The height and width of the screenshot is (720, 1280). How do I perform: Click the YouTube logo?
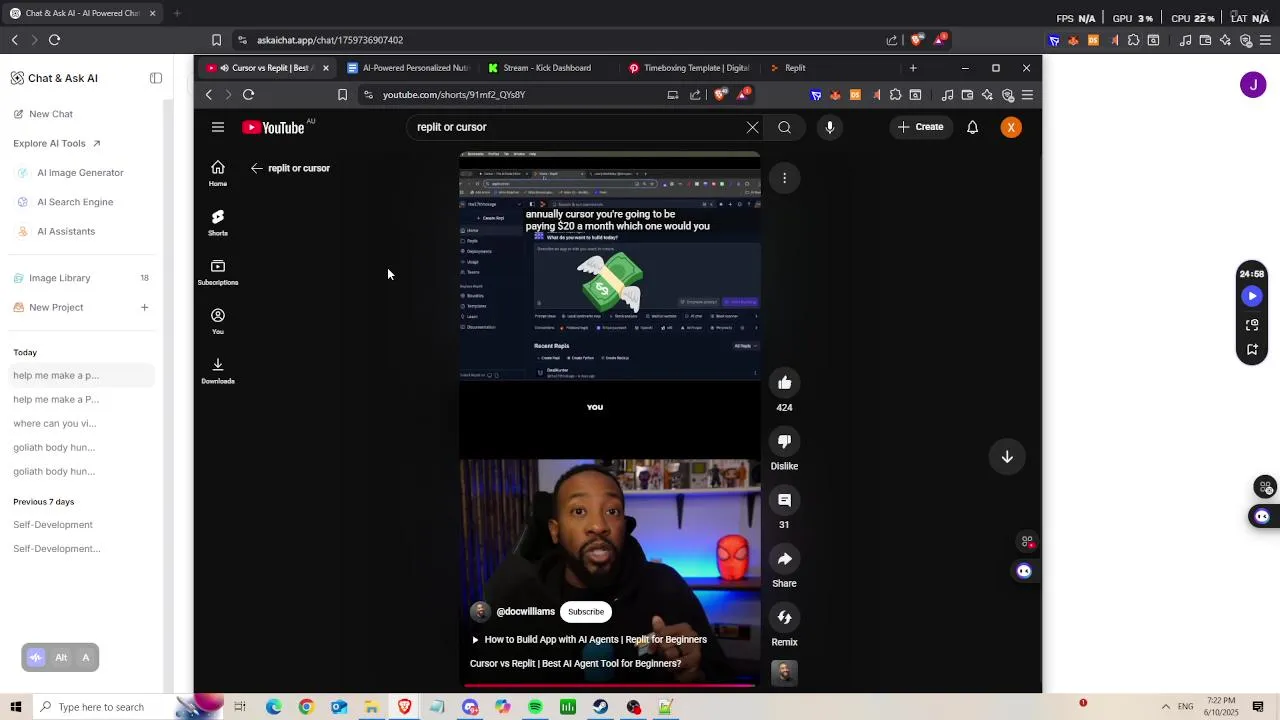point(274,127)
